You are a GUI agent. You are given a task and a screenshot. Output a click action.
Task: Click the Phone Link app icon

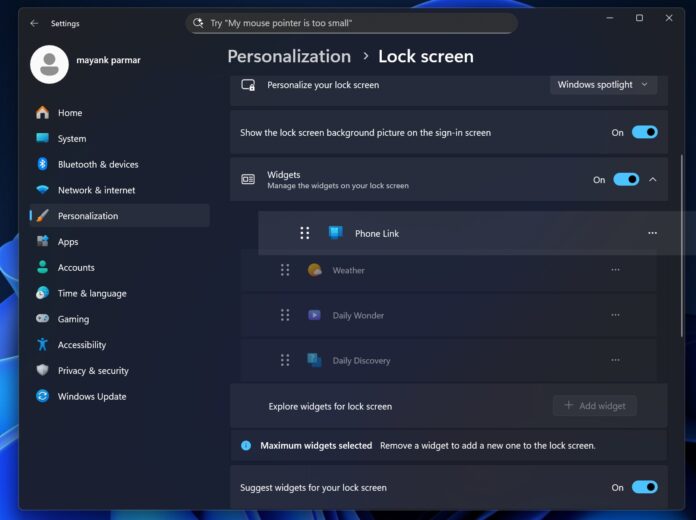336,233
